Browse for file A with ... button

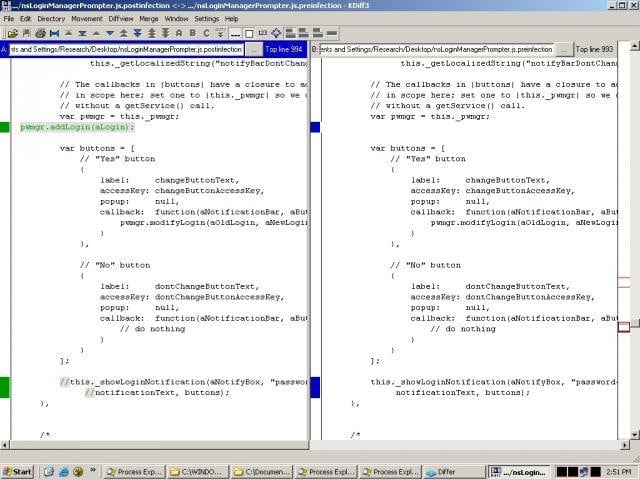[x=254, y=49]
